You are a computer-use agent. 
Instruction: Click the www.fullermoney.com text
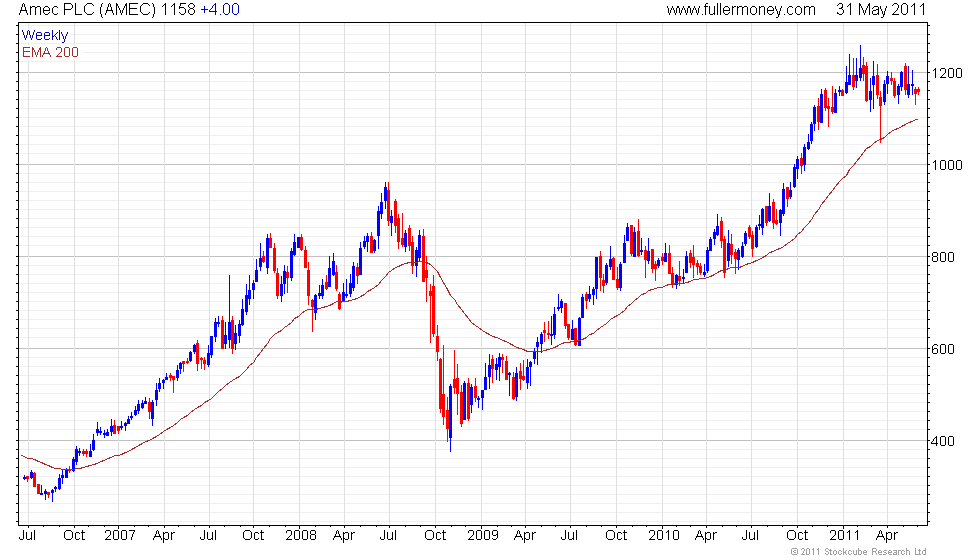click(741, 9)
